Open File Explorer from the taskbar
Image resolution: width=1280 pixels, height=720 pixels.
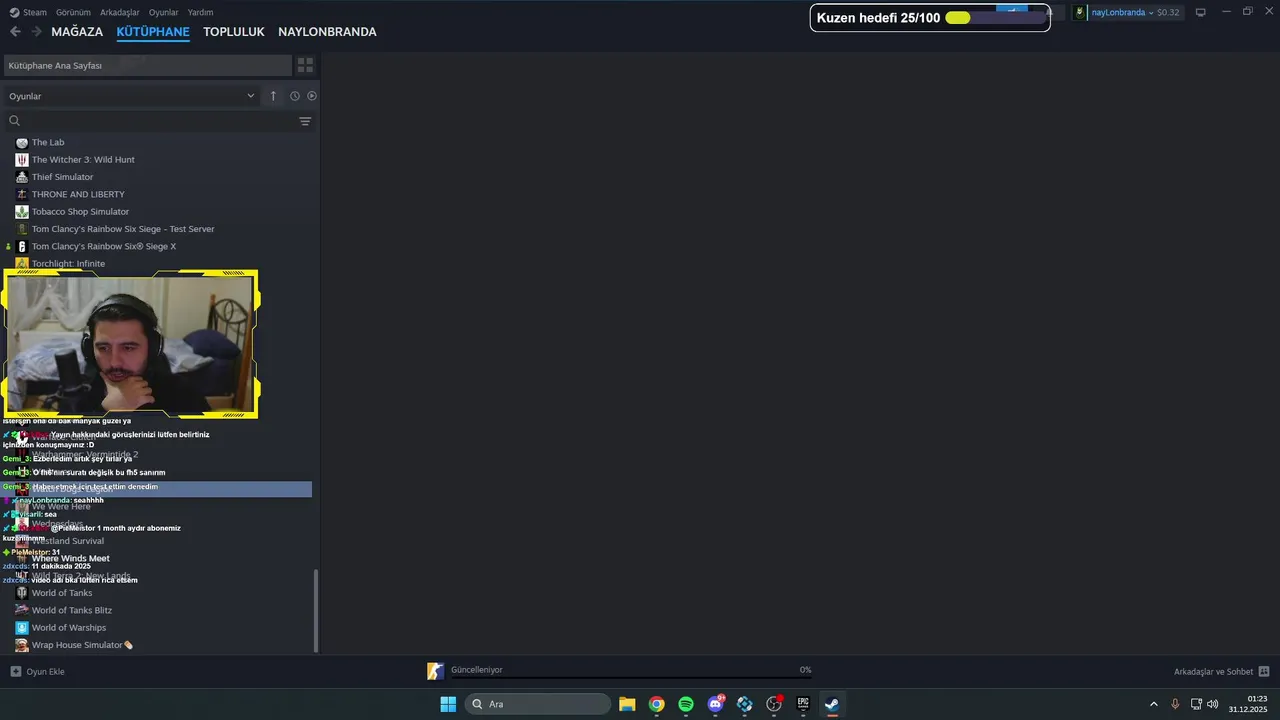click(x=627, y=704)
